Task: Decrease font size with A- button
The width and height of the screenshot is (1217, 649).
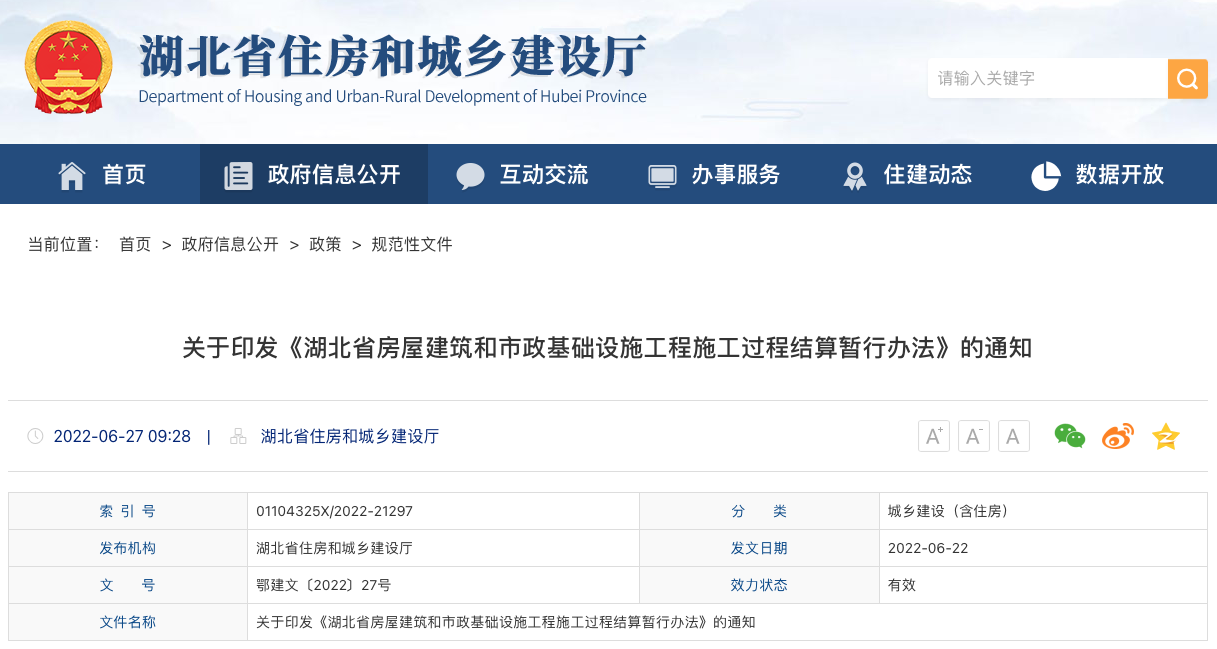Action: (x=973, y=436)
